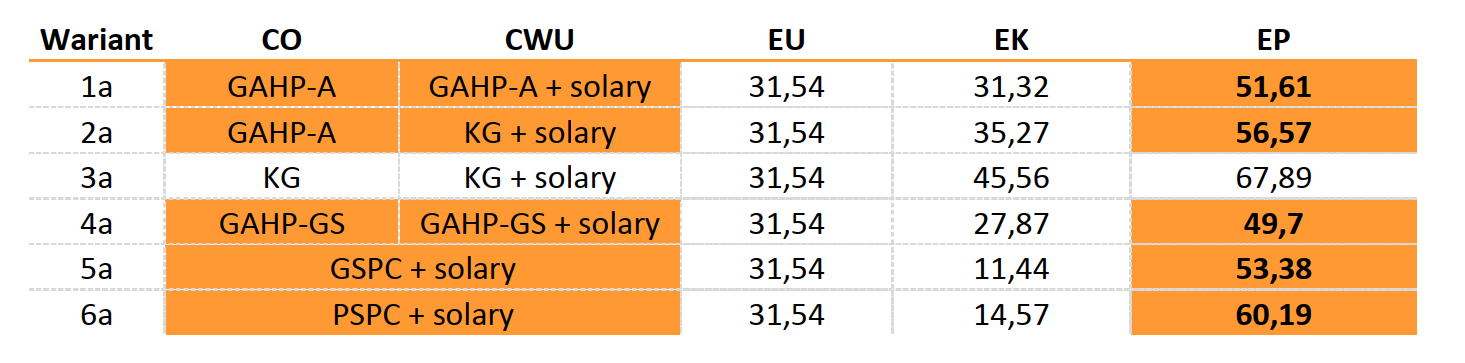Select the GAHP-GS cell in row 4a
Viewport: 1465px width, 363px height.
click(281, 223)
